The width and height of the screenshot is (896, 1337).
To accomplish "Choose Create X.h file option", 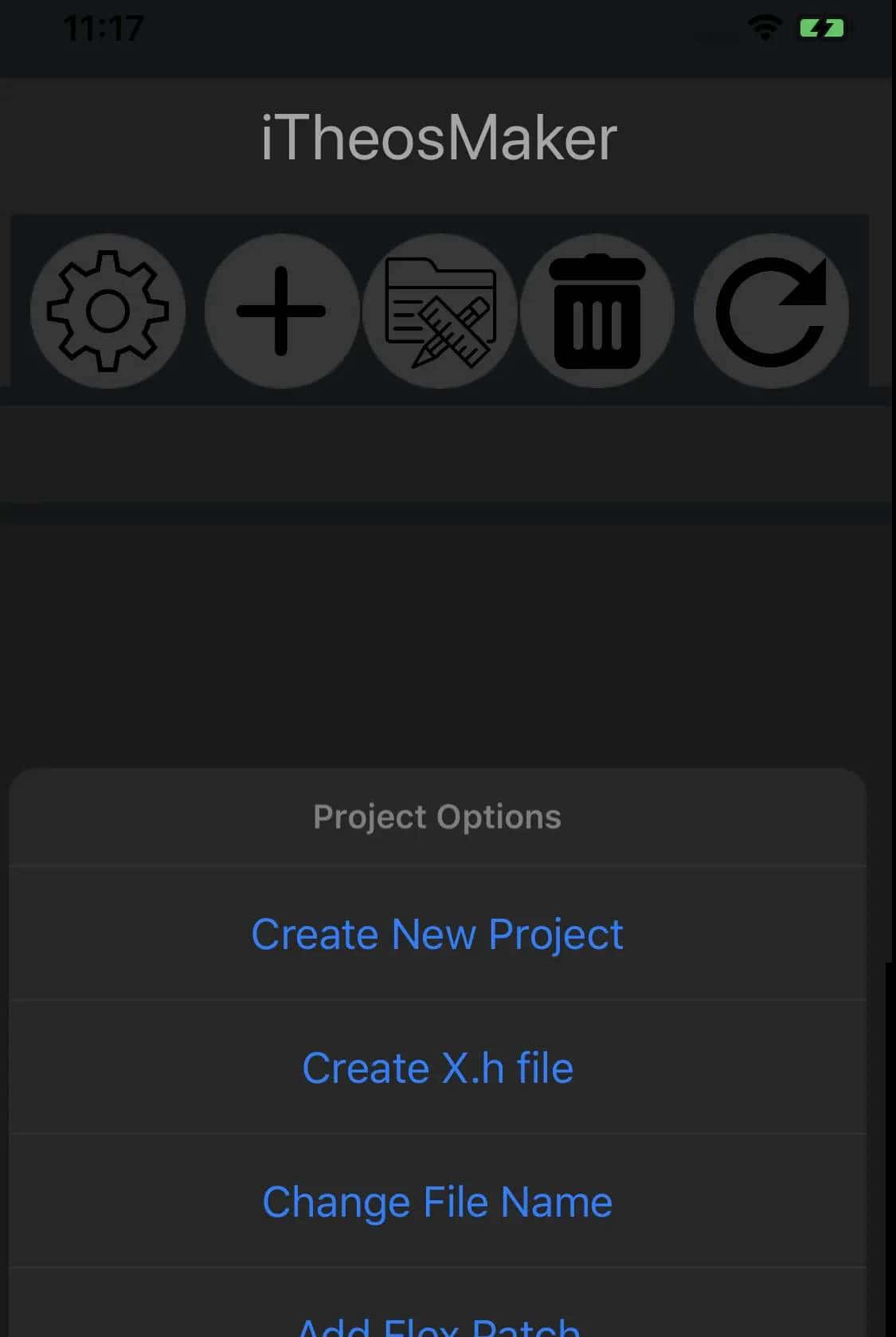I will [x=437, y=1068].
